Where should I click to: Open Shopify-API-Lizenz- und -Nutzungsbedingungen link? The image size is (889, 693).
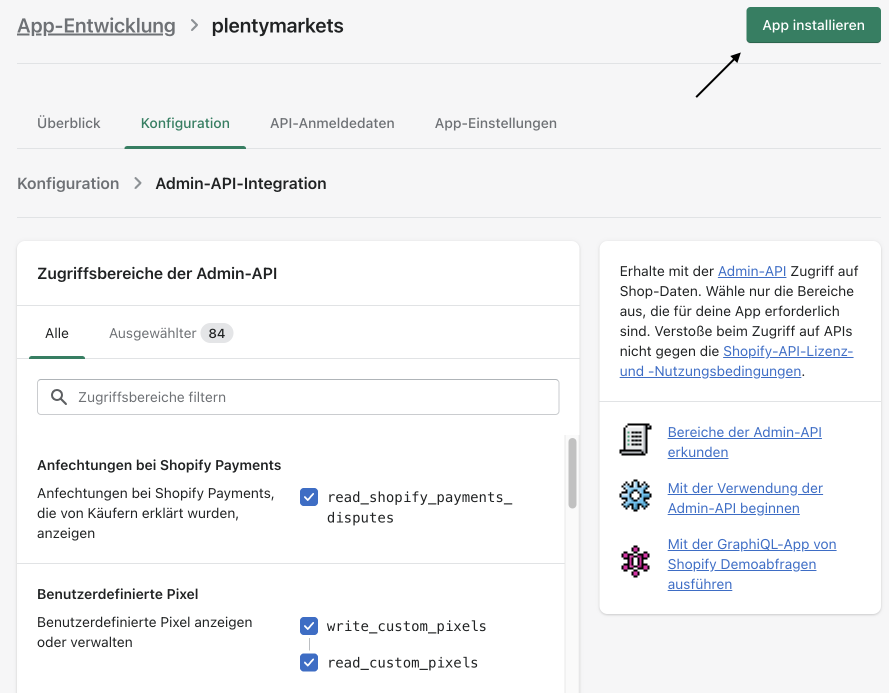[736, 361]
